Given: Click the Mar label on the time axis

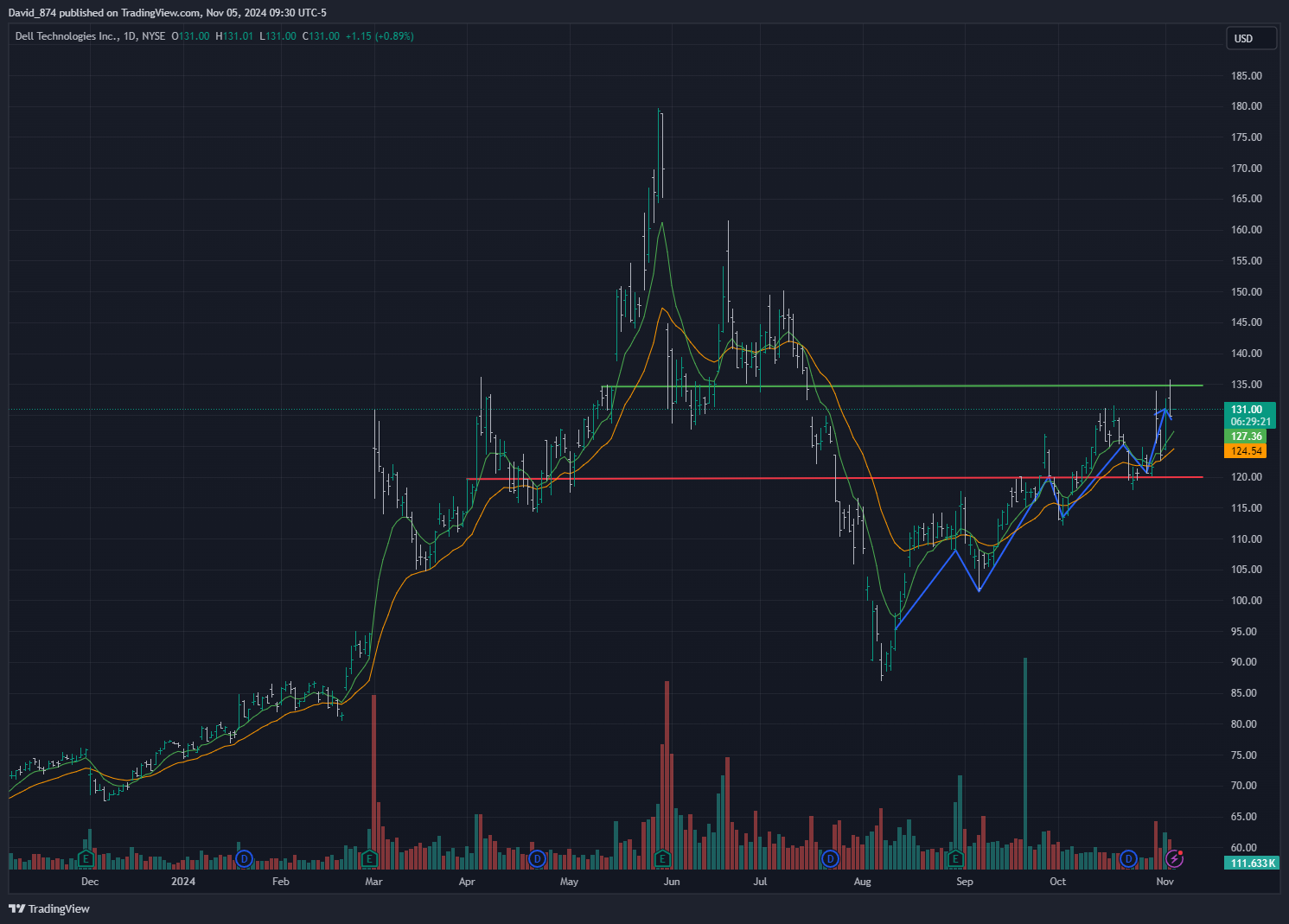Looking at the screenshot, I should 373,882.
